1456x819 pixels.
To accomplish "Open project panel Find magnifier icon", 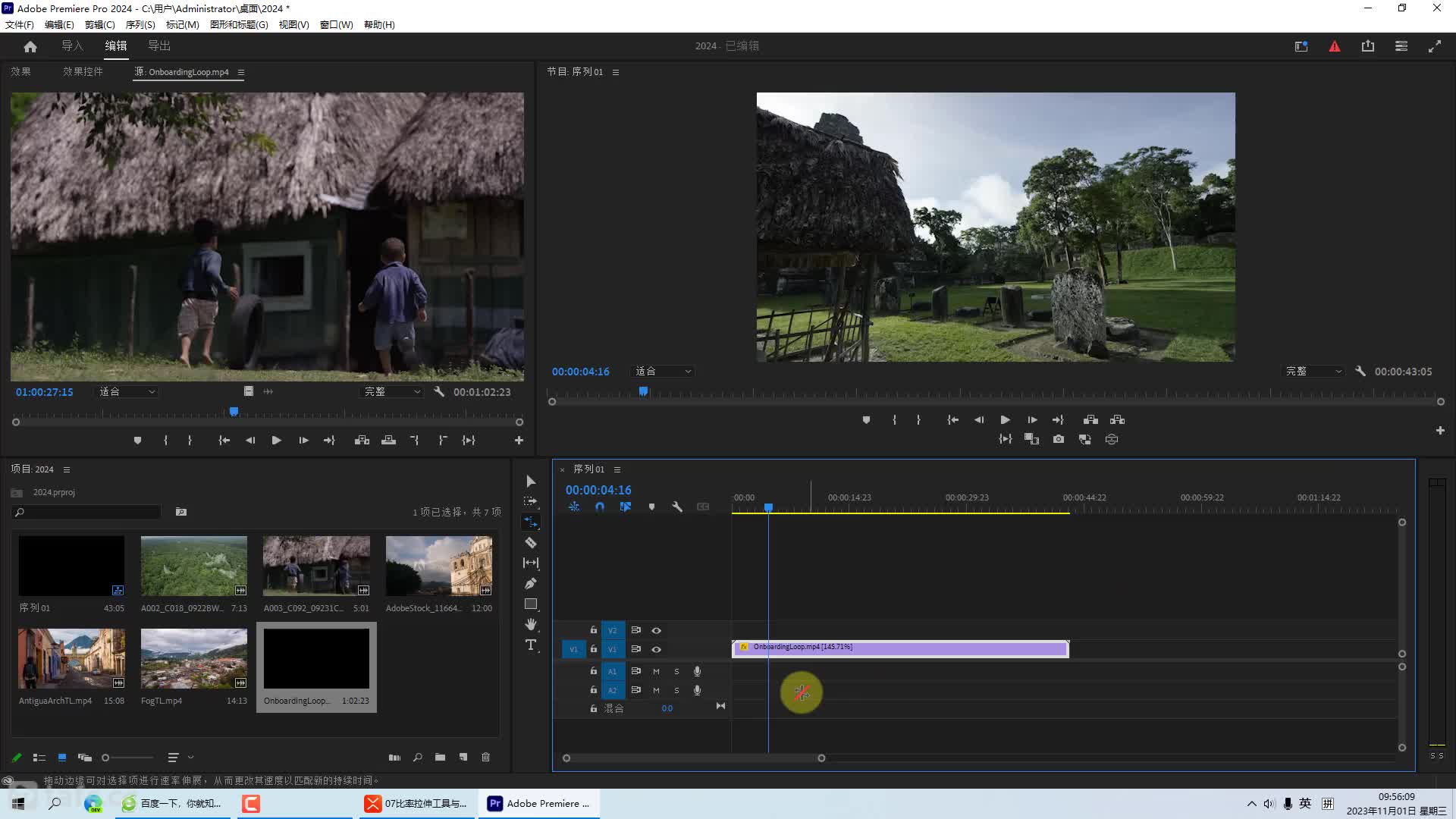I will [417, 758].
